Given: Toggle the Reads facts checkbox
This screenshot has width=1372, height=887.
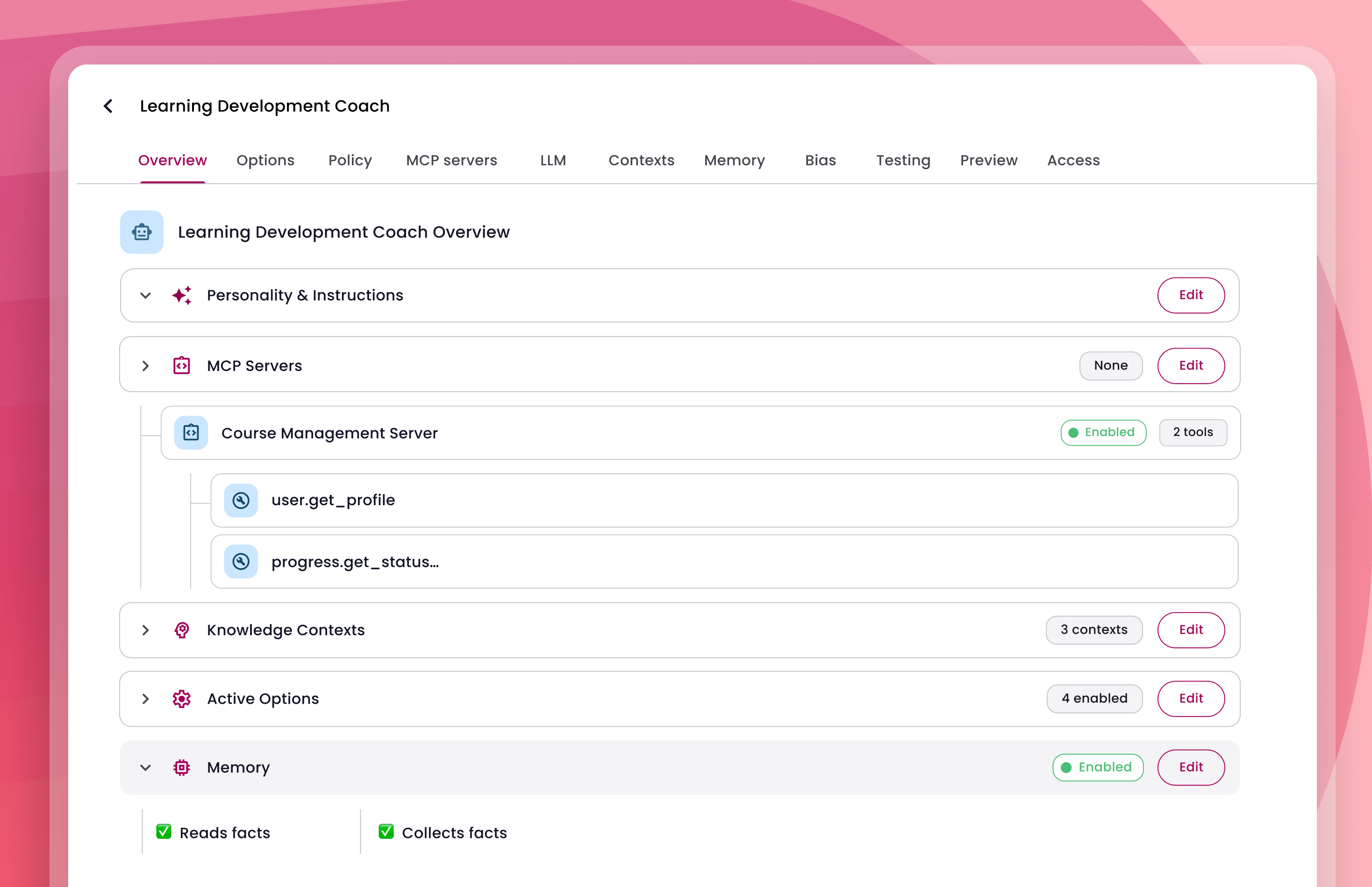Looking at the screenshot, I should 164,832.
